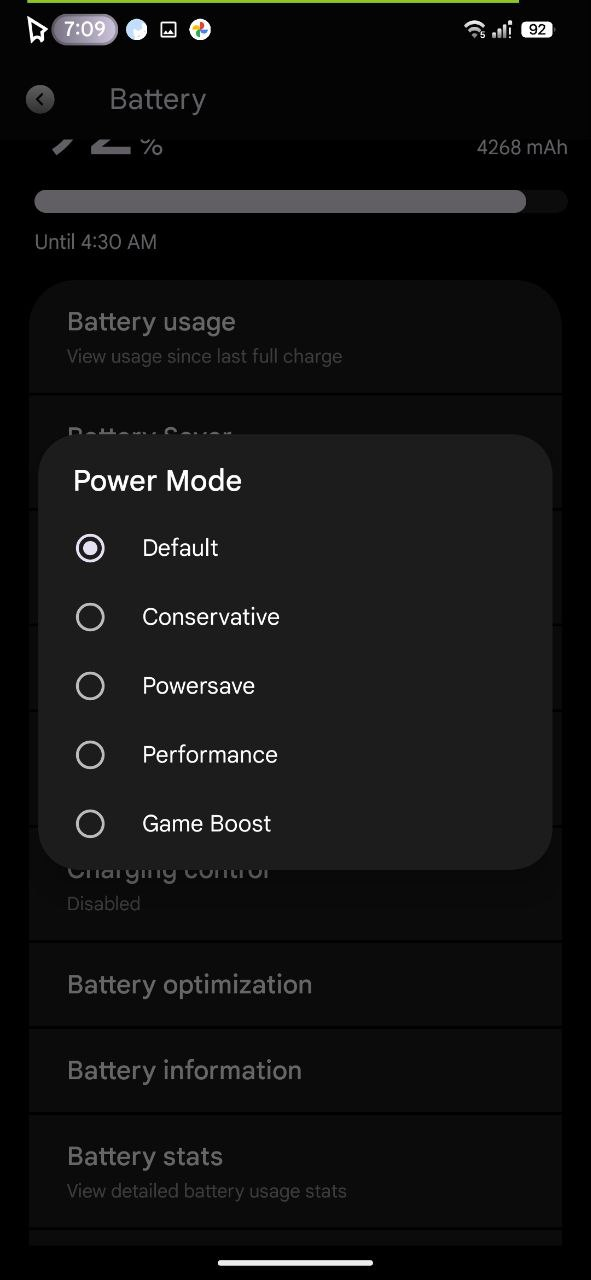Tap the battery charge progress bar
Screen dimensions: 591x1280
tap(300, 201)
